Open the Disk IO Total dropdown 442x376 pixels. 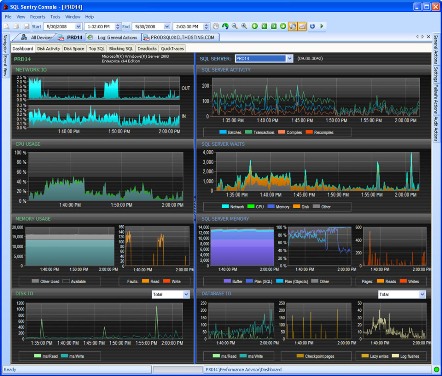(186, 294)
